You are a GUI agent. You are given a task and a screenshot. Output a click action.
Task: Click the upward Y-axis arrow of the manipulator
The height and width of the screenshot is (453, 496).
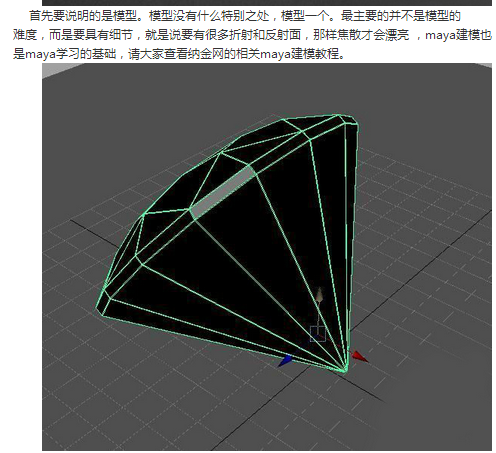click(320, 295)
